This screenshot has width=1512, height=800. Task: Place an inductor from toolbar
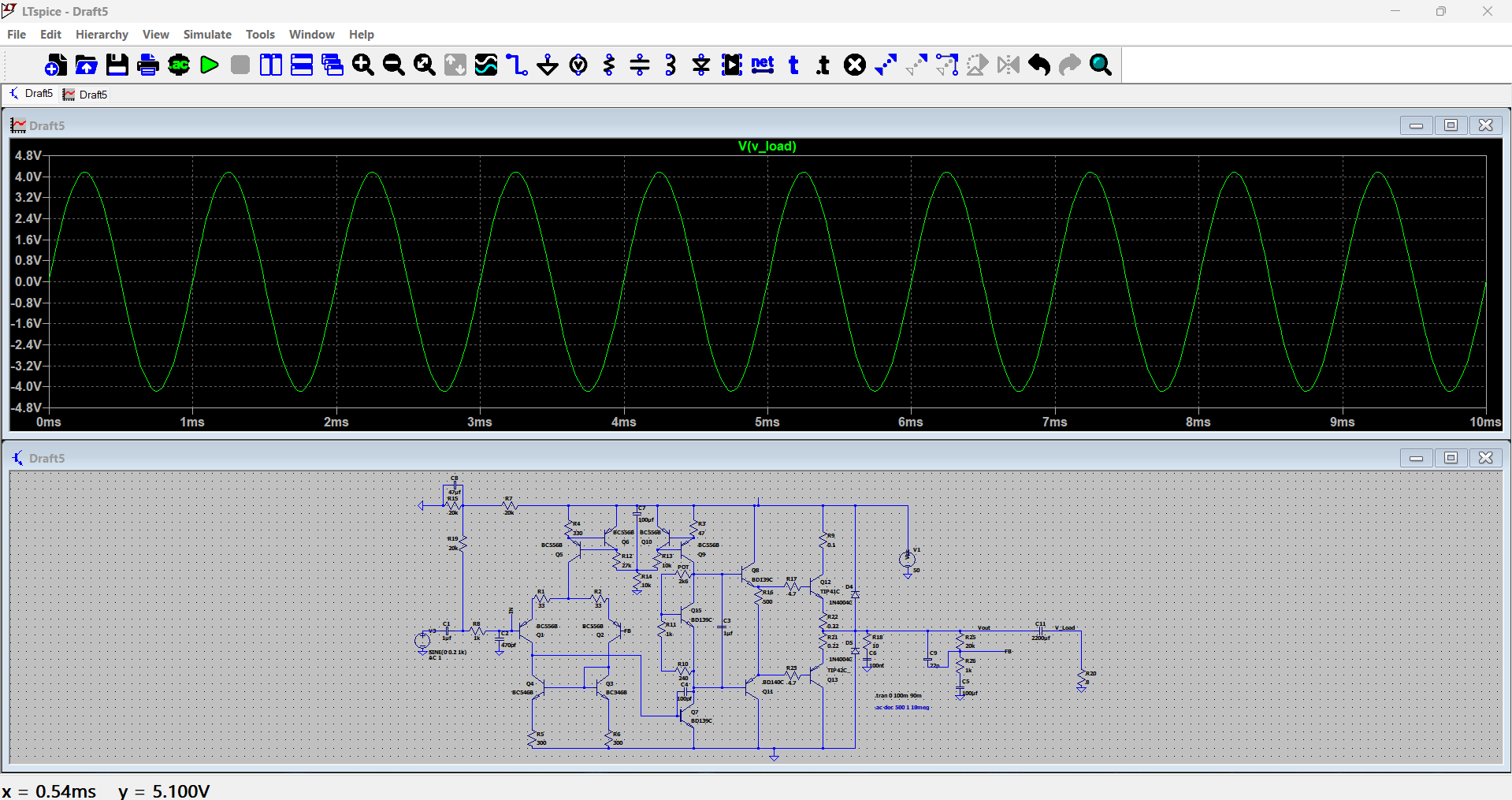671,65
